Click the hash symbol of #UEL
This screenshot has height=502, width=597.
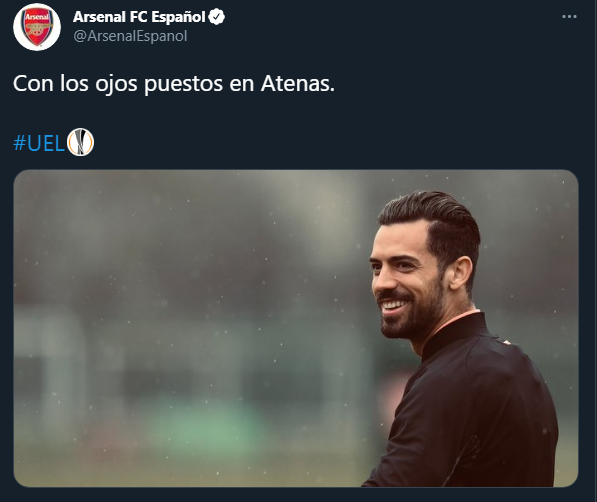pyautogui.click(x=19, y=143)
